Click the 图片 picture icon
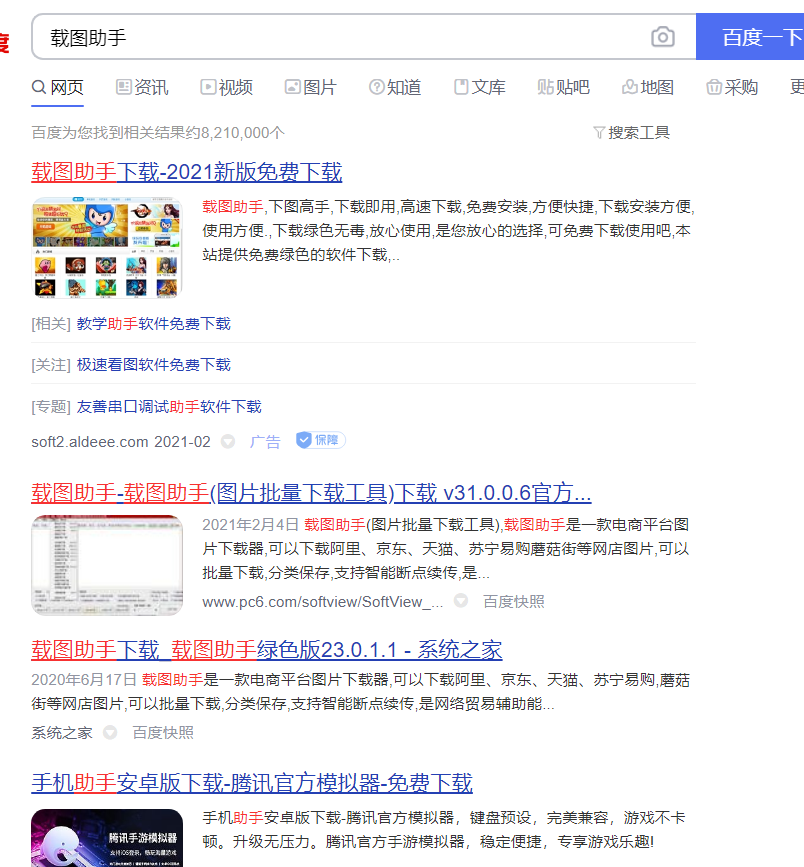The image size is (804, 867). coord(293,87)
